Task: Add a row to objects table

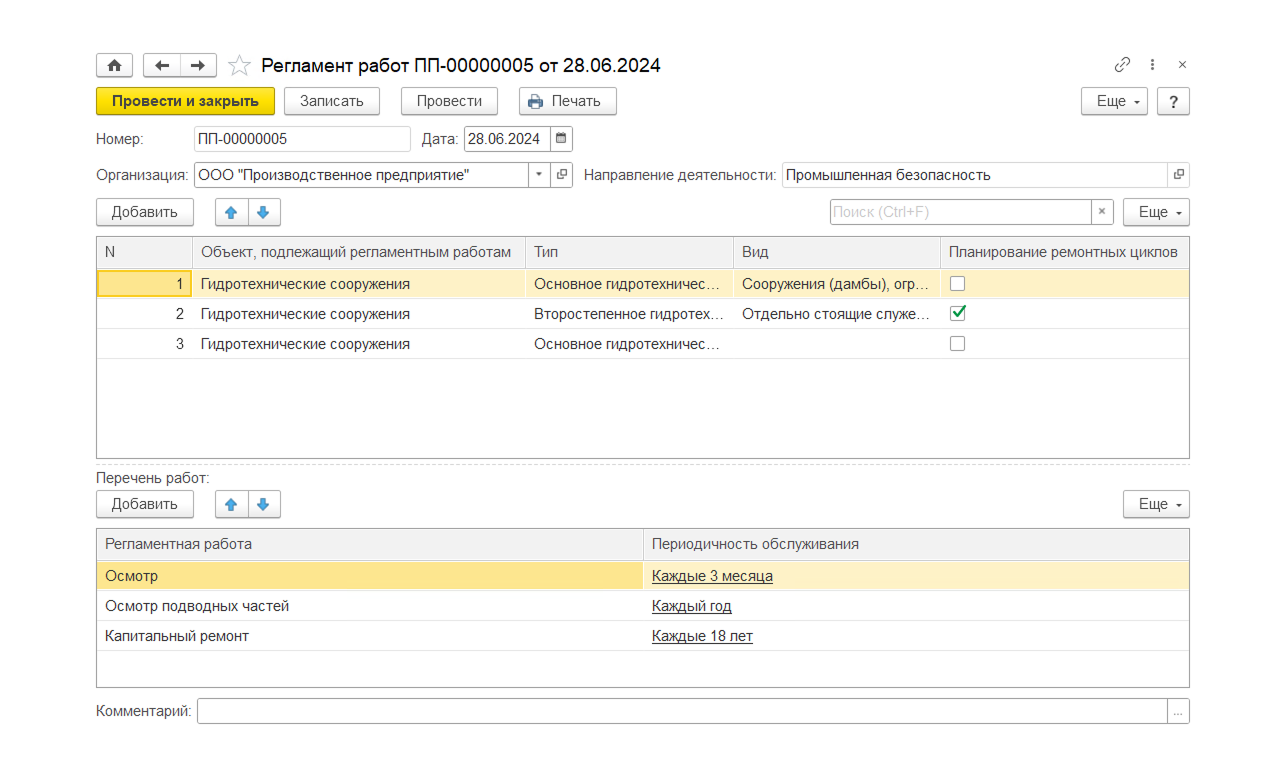Action: (145, 212)
